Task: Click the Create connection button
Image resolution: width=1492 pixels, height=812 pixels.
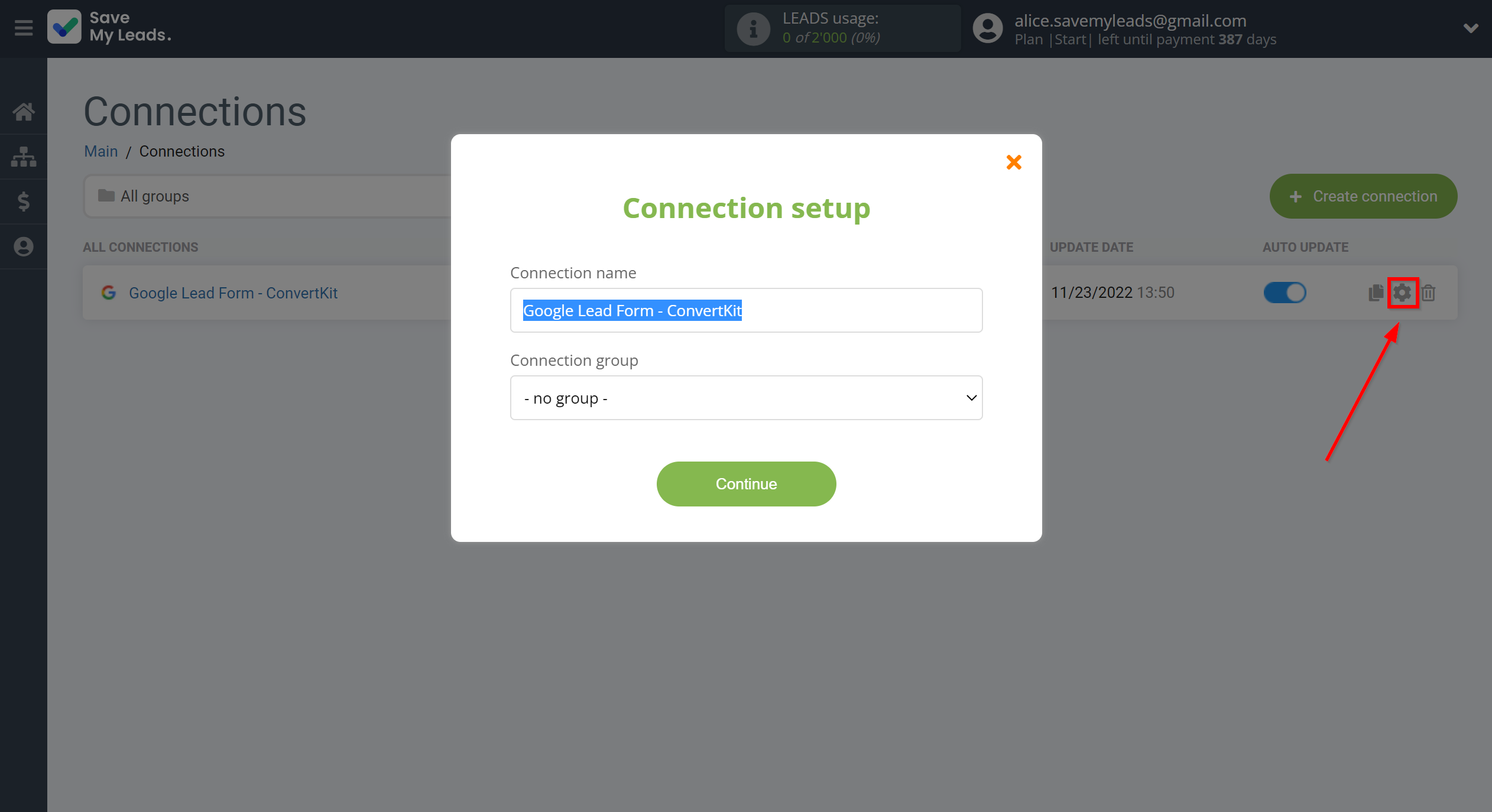Action: [x=1364, y=196]
